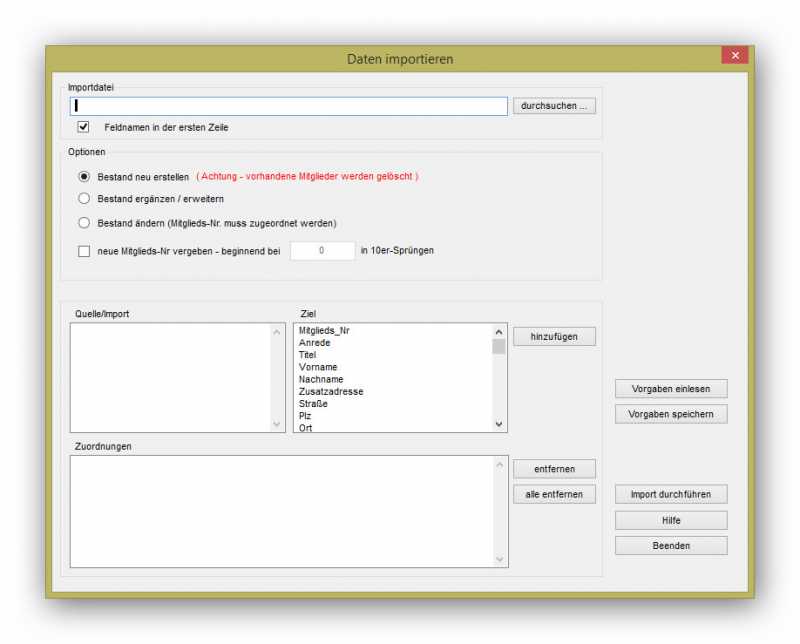Close the Daten importieren dialog window
This screenshot has width=800, height=644.
pos(735,56)
